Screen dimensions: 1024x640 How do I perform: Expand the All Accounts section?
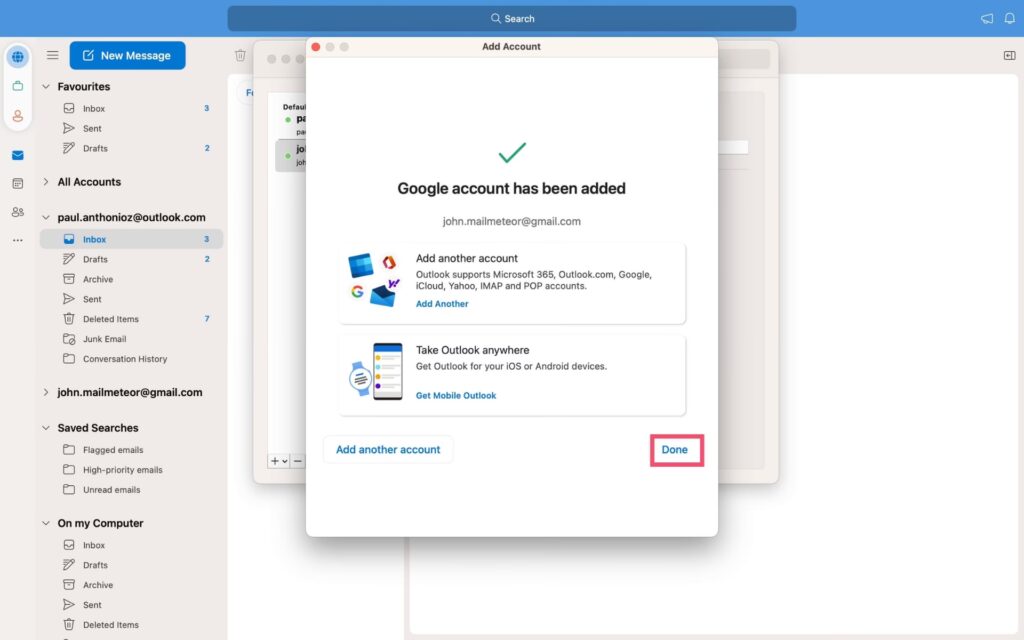(46, 182)
